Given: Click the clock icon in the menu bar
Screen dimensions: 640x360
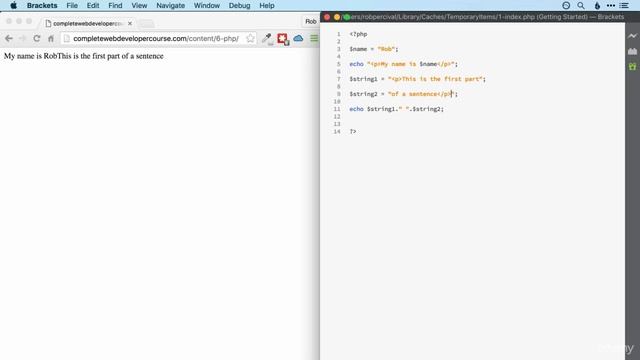Looking at the screenshot, I should pyautogui.click(x=566, y=6).
